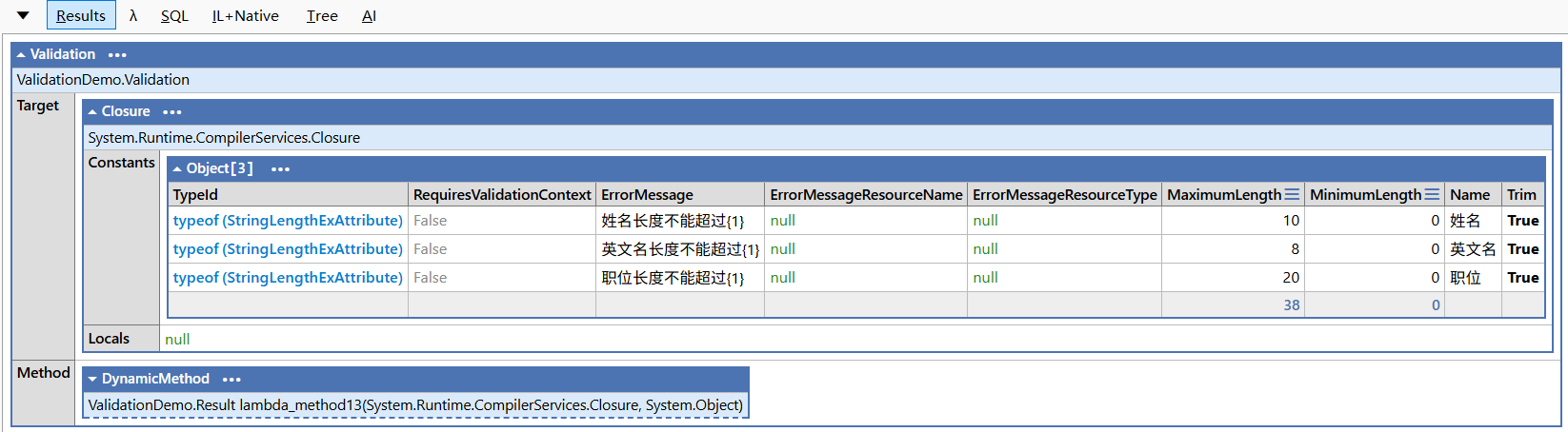Click the first typeof (StringLengthExAttribute) link

coord(288,221)
